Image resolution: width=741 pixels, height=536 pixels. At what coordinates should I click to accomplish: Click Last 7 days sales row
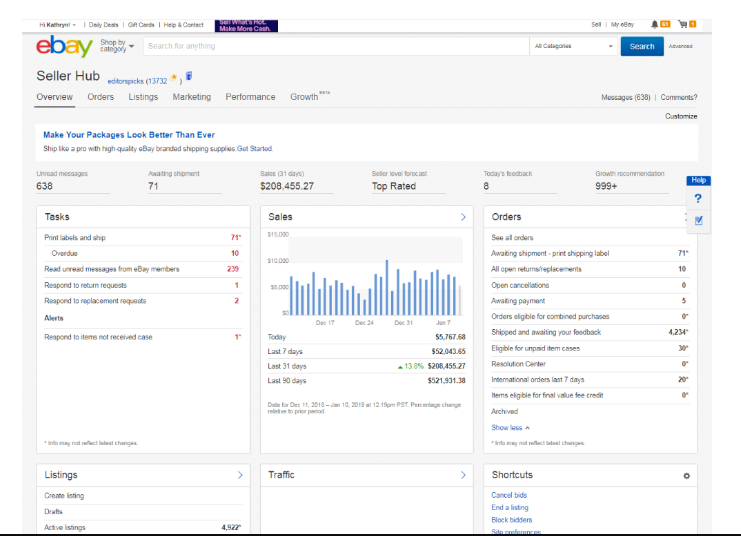(x=366, y=352)
